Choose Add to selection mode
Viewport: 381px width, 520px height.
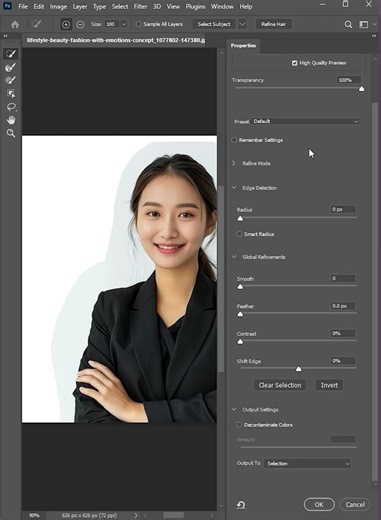(x=66, y=24)
